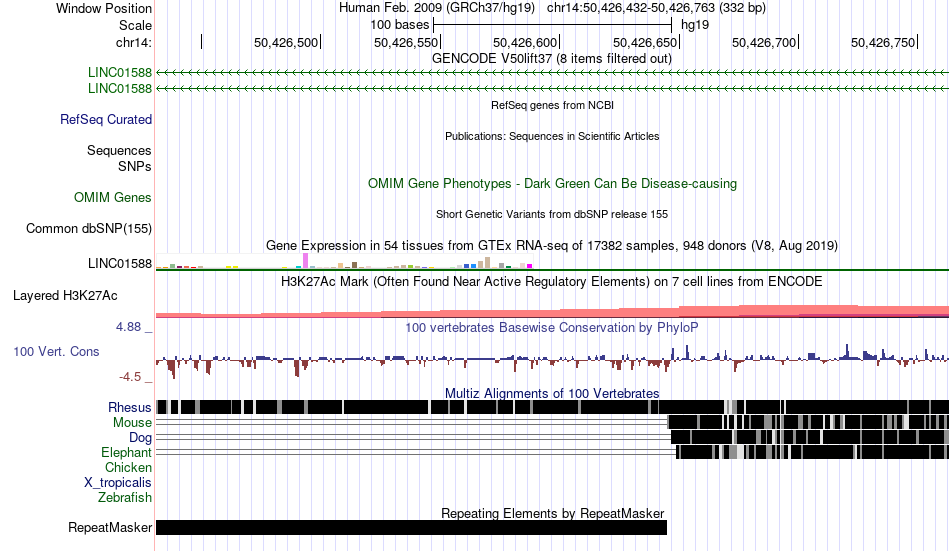The width and height of the screenshot is (950, 551).
Task: Open the OMIM Gene Phenotypes track title
Action: (552, 184)
